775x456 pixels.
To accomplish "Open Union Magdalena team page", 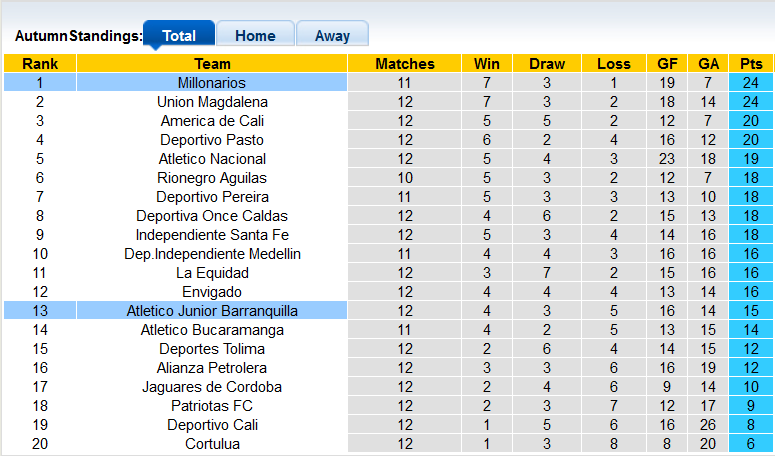I will tap(212, 102).
